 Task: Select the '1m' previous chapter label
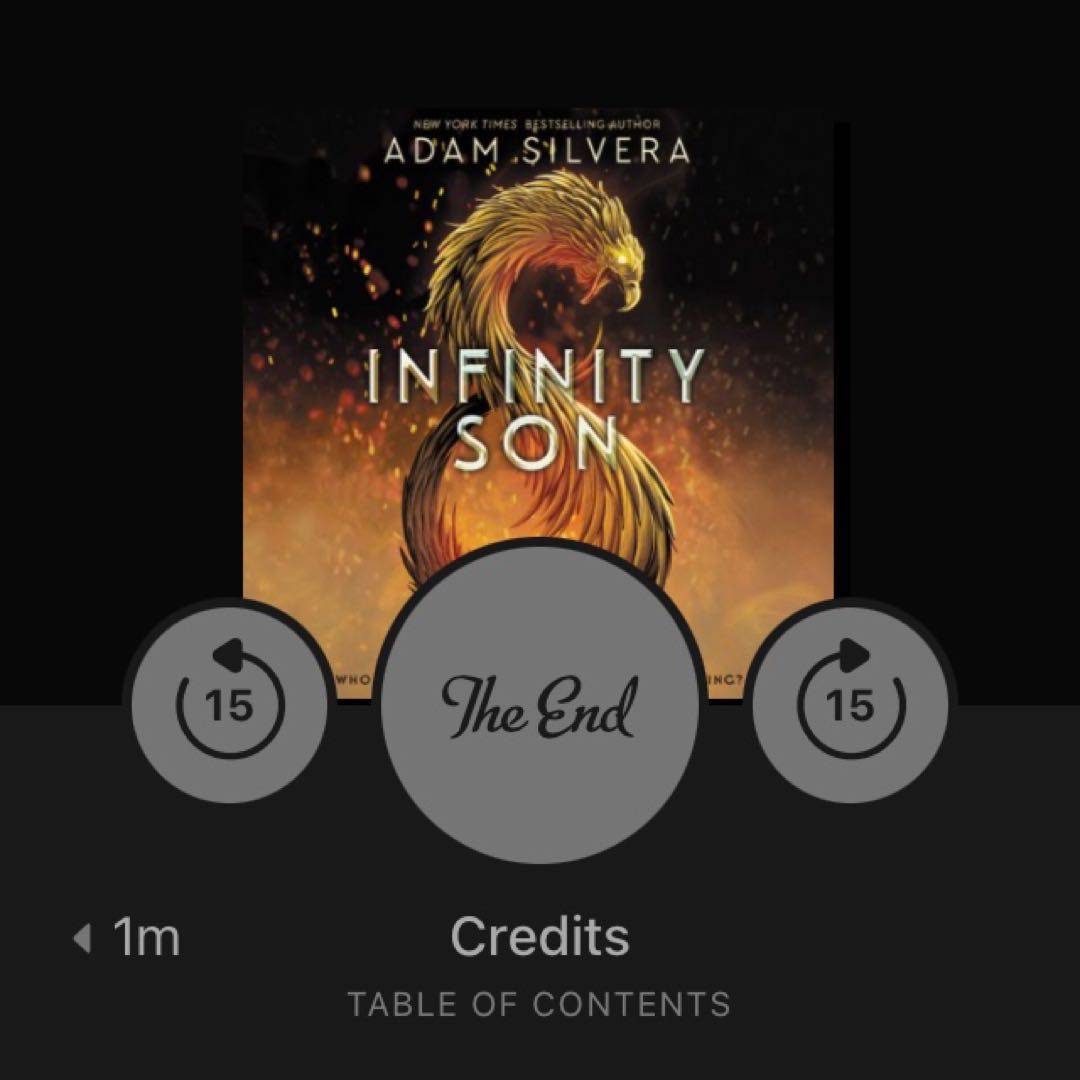[x=147, y=937]
